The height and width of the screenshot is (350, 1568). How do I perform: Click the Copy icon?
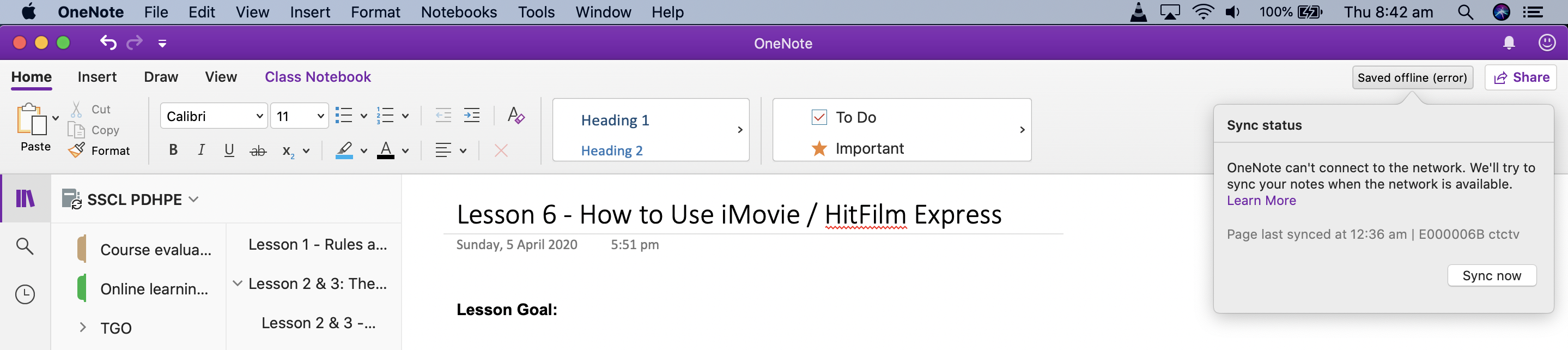click(76, 130)
